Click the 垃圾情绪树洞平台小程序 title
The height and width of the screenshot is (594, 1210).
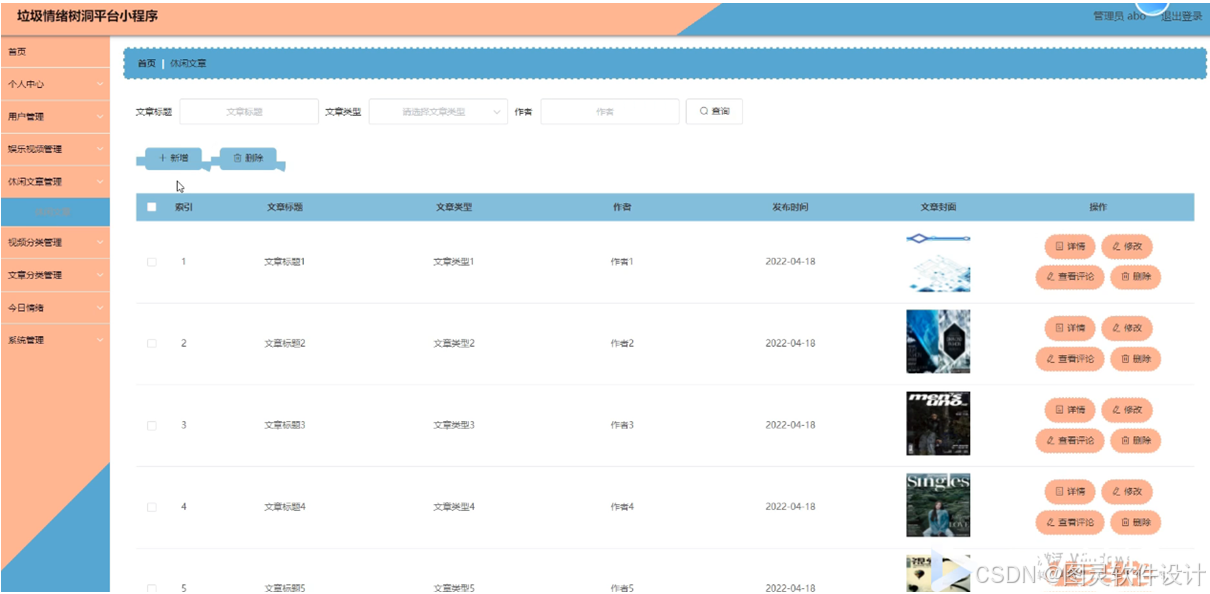click(87, 16)
